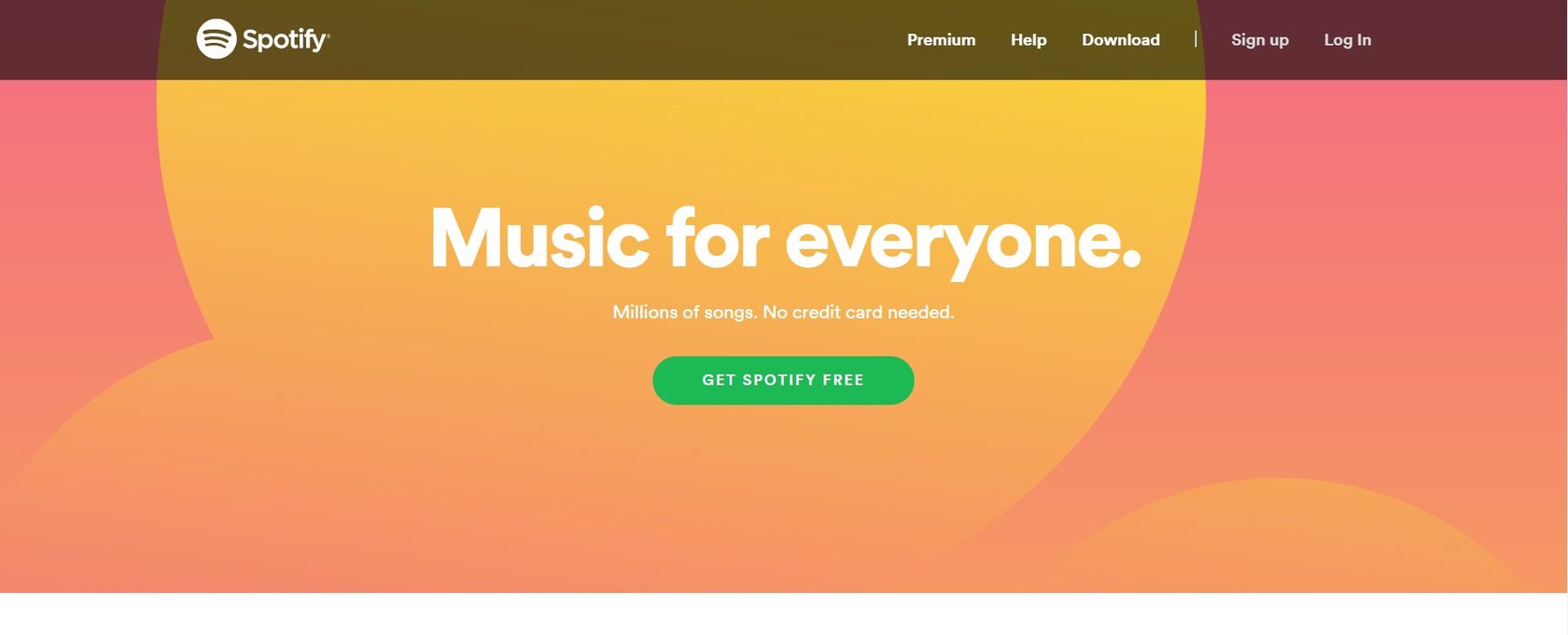Image resolution: width=1568 pixels, height=635 pixels.
Task: Click the word Music in the headline
Action: 539,239
